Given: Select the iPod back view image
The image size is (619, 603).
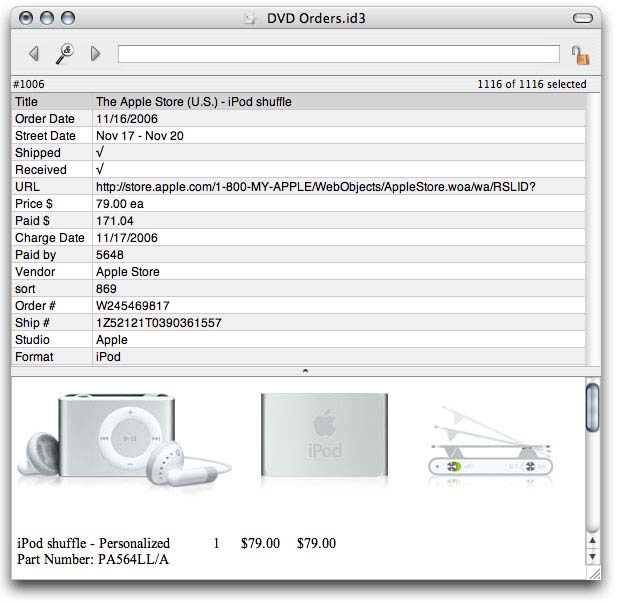Looking at the screenshot, I should [x=324, y=435].
